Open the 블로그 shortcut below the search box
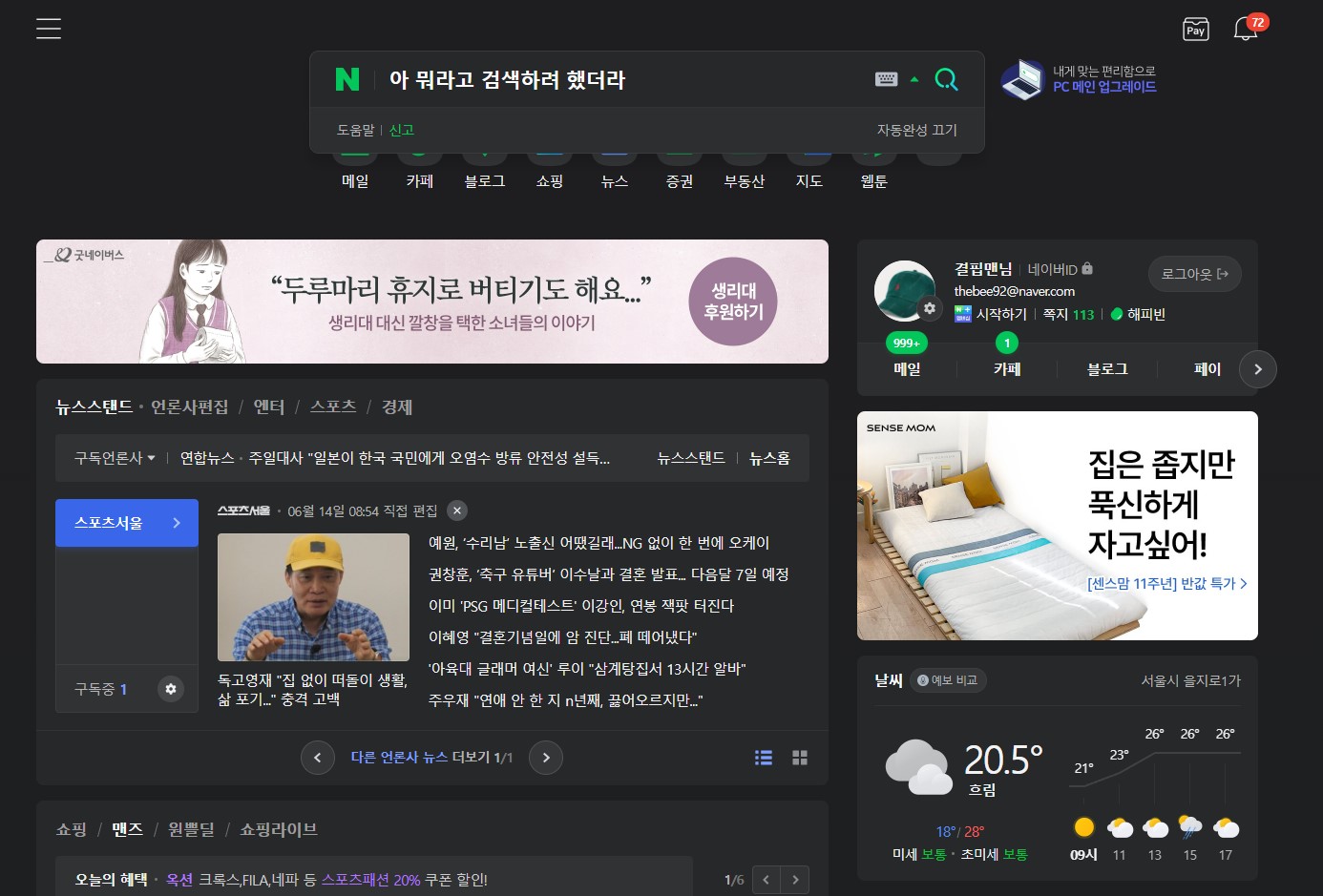Image resolution: width=1323 pixels, height=896 pixels. [x=485, y=180]
